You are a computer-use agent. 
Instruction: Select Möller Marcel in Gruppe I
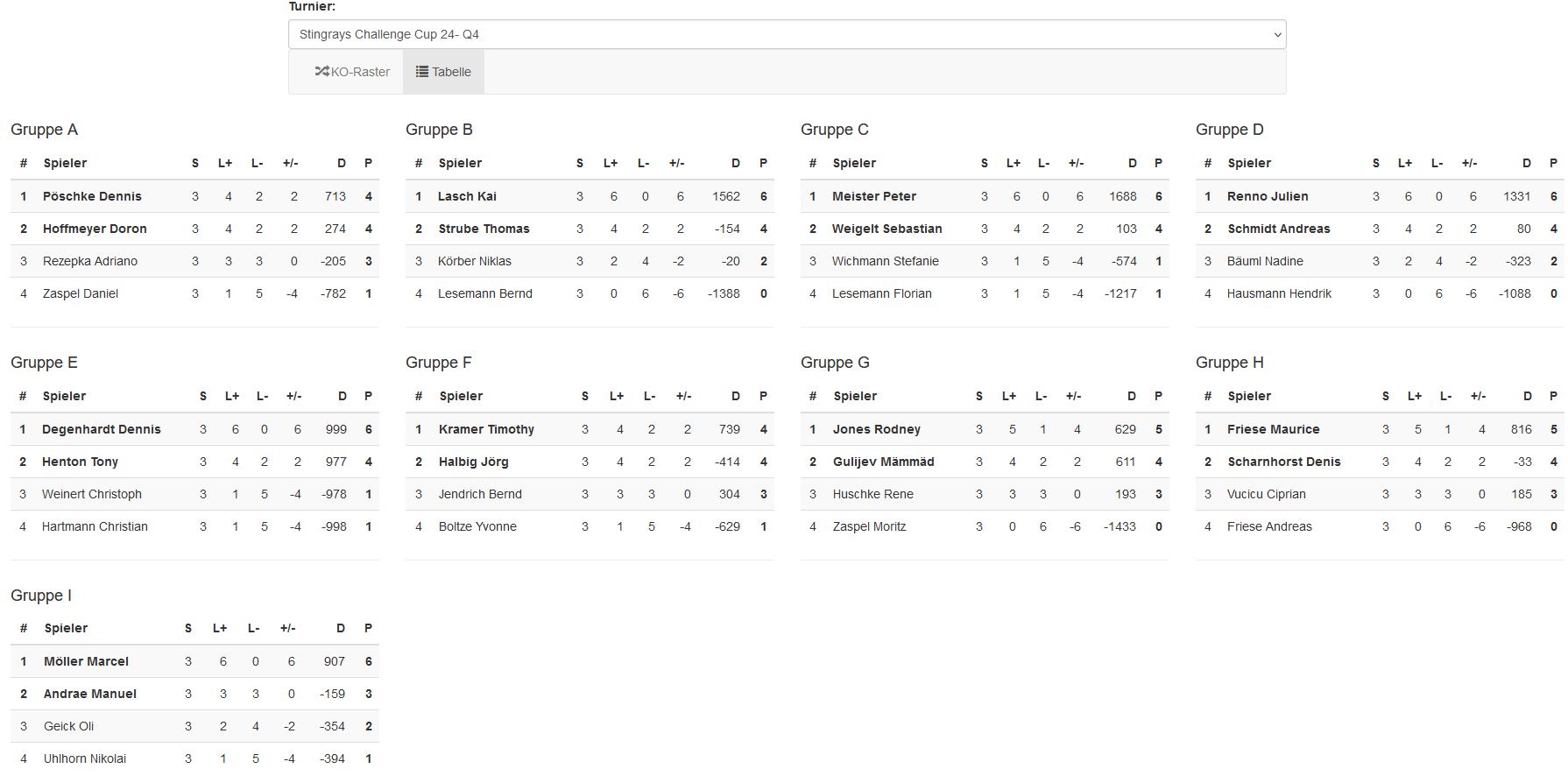point(86,661)
